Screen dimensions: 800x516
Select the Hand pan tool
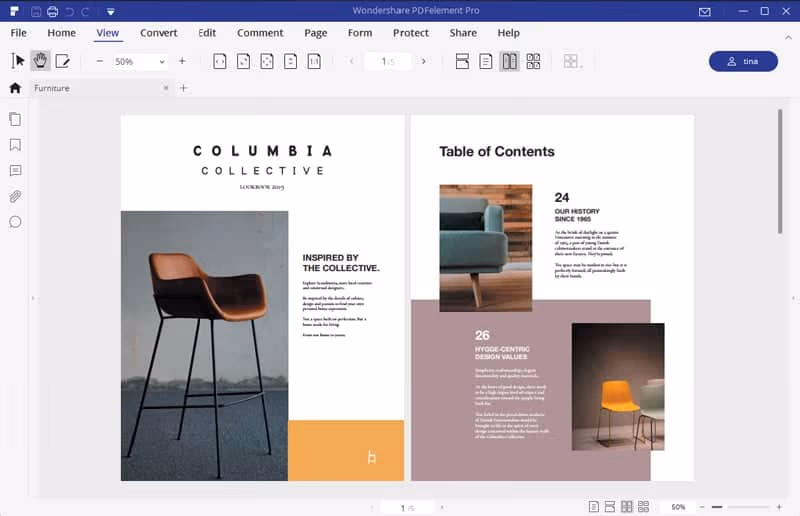[41, 61]
